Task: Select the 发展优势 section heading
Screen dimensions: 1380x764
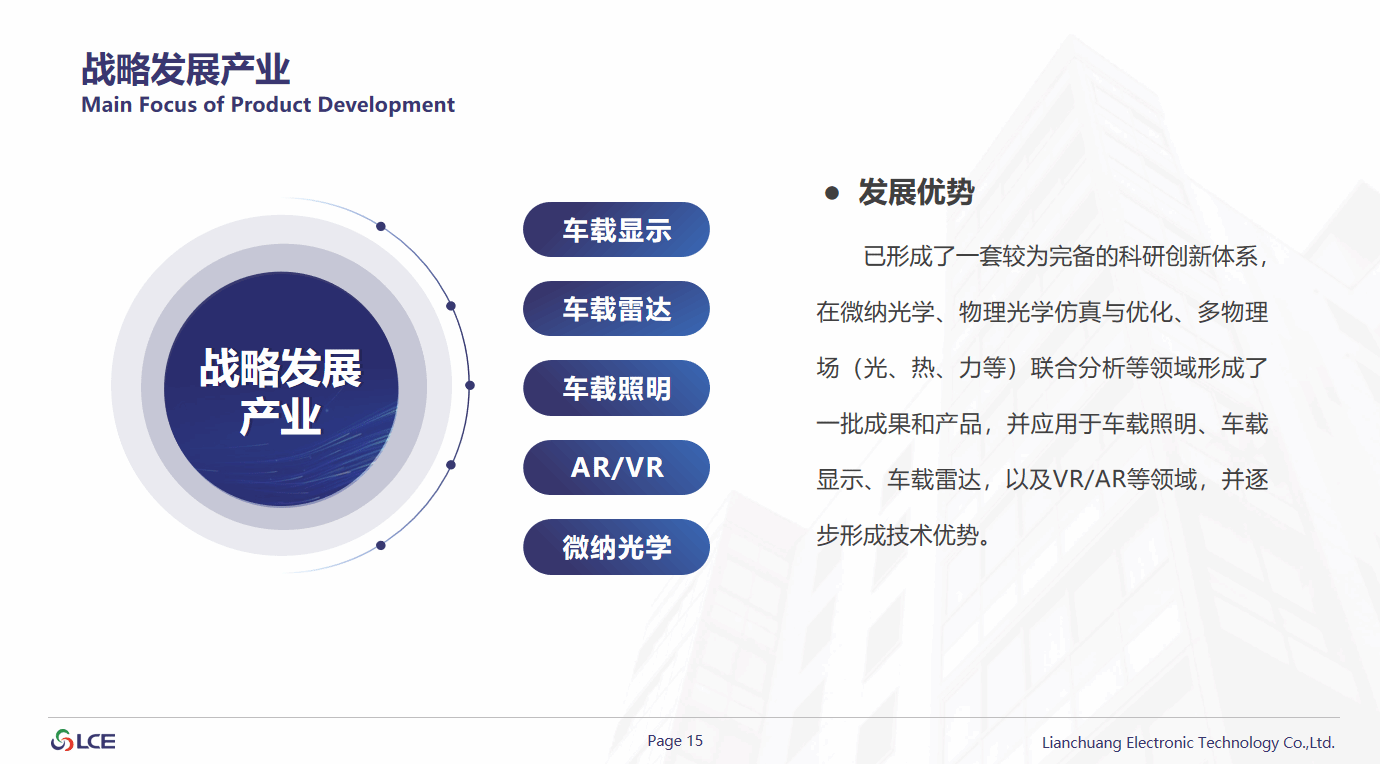Action: (x=915, y=193)
